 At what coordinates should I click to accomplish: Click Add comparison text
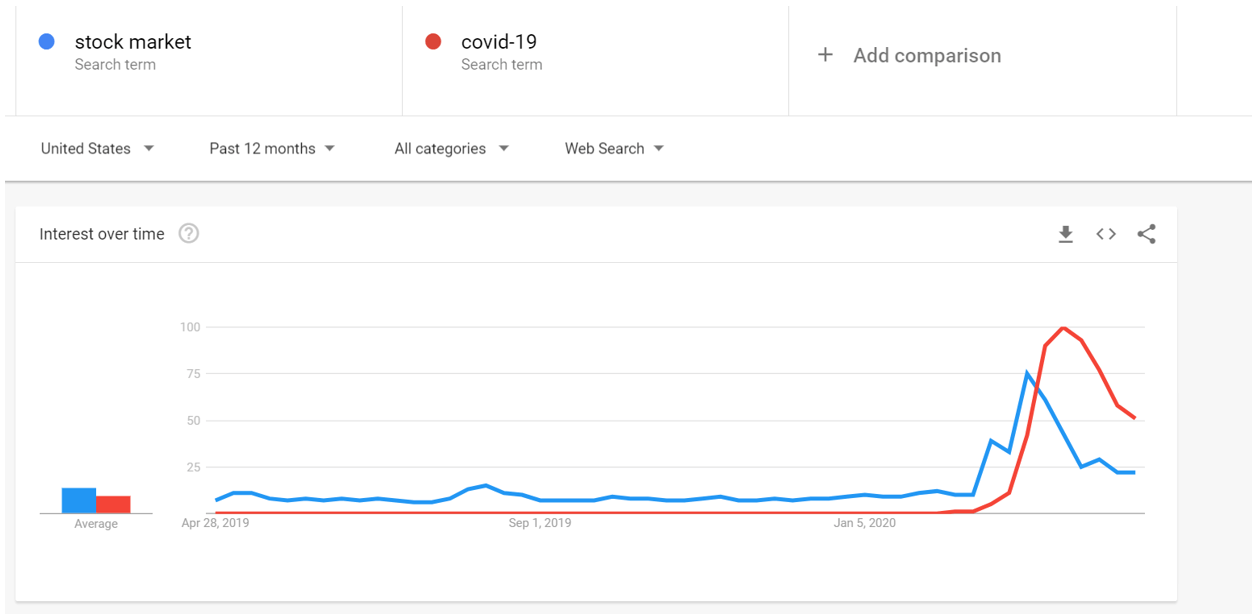[927, 56]
